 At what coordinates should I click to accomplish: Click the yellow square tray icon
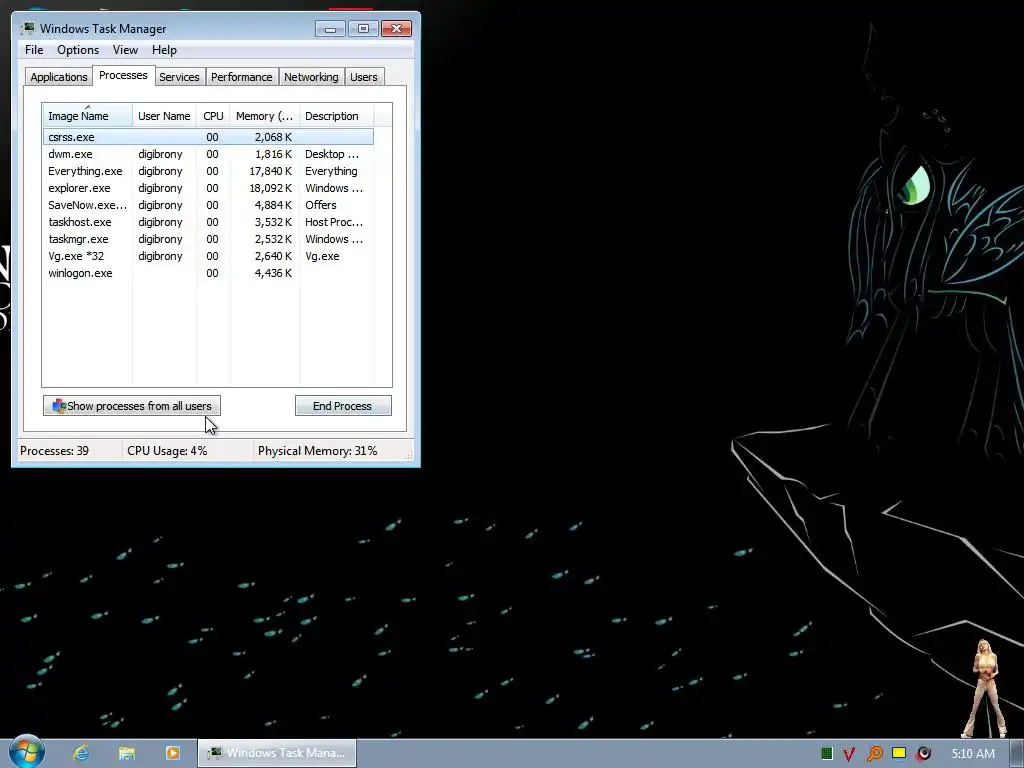[x=899, y=753]
